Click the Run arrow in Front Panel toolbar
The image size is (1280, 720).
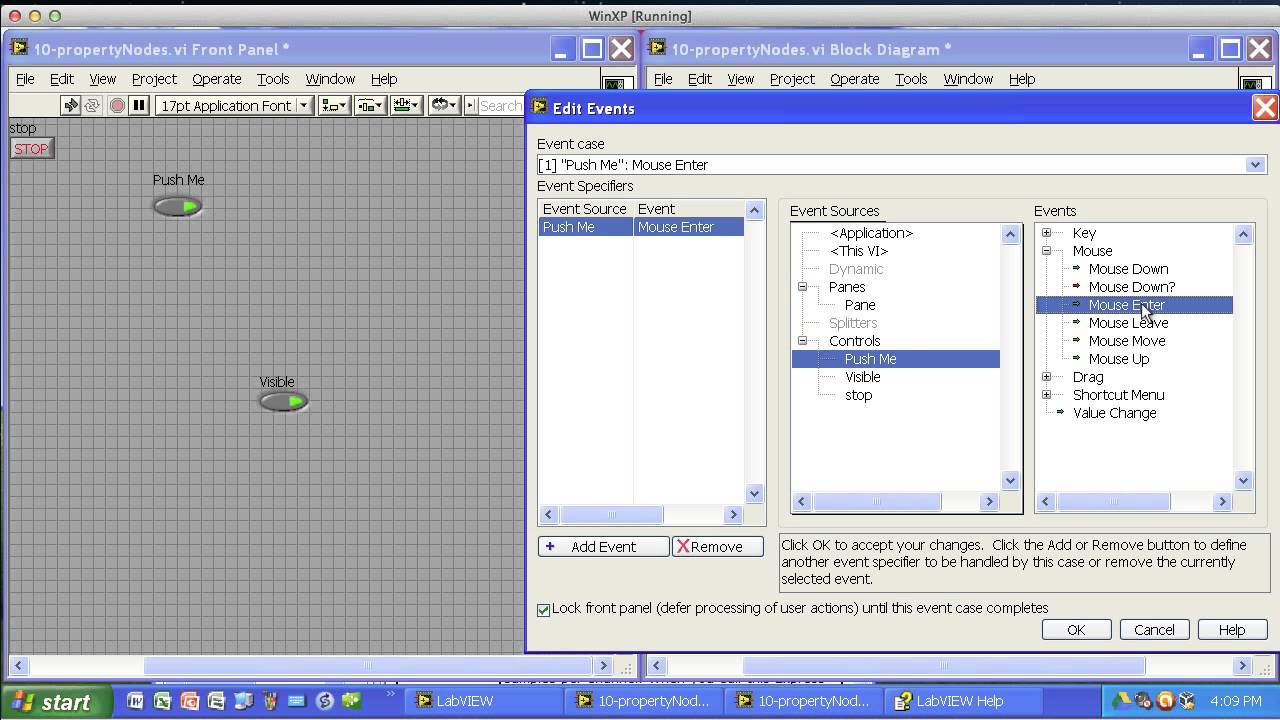70,105
